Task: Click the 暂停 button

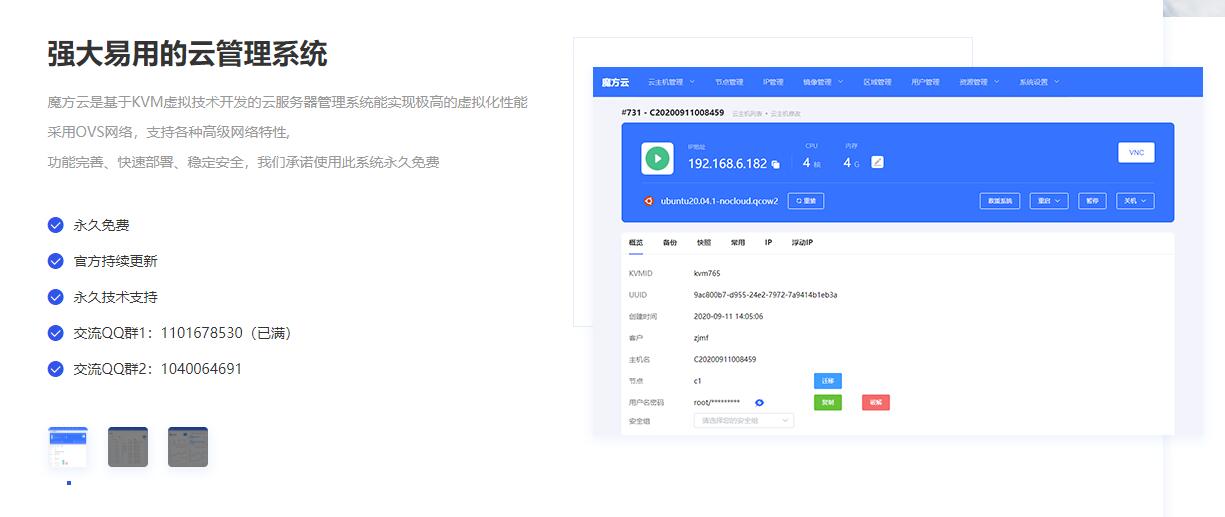Action: [1092, 201]
